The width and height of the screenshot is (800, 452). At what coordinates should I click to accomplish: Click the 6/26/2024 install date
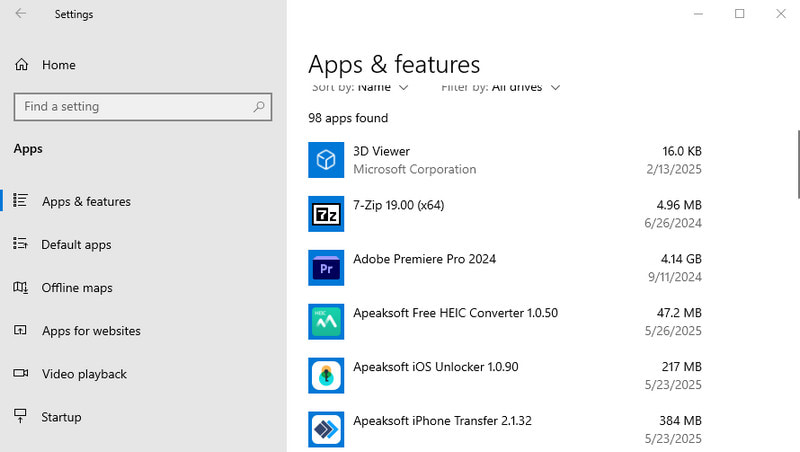tap(673, 223)
